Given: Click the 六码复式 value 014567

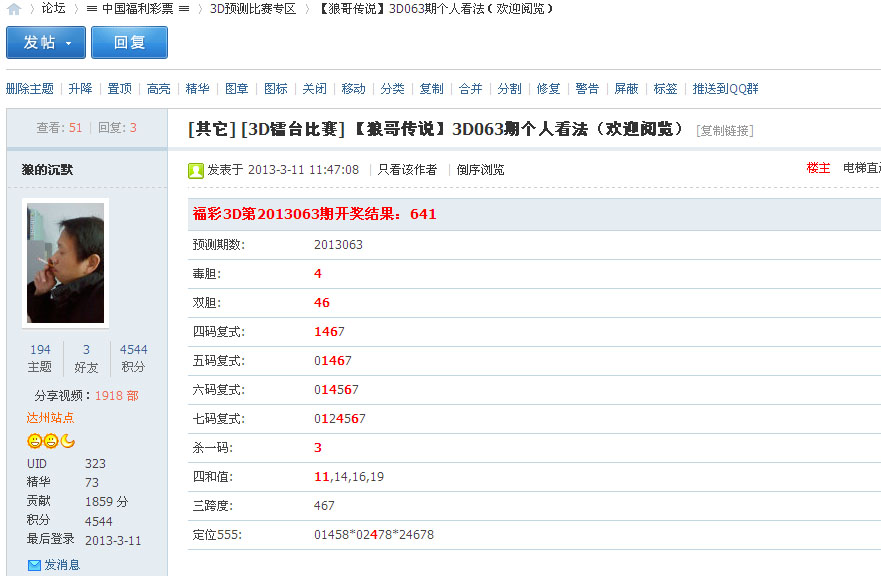Looking at the screenshot, I should point(336,389).
